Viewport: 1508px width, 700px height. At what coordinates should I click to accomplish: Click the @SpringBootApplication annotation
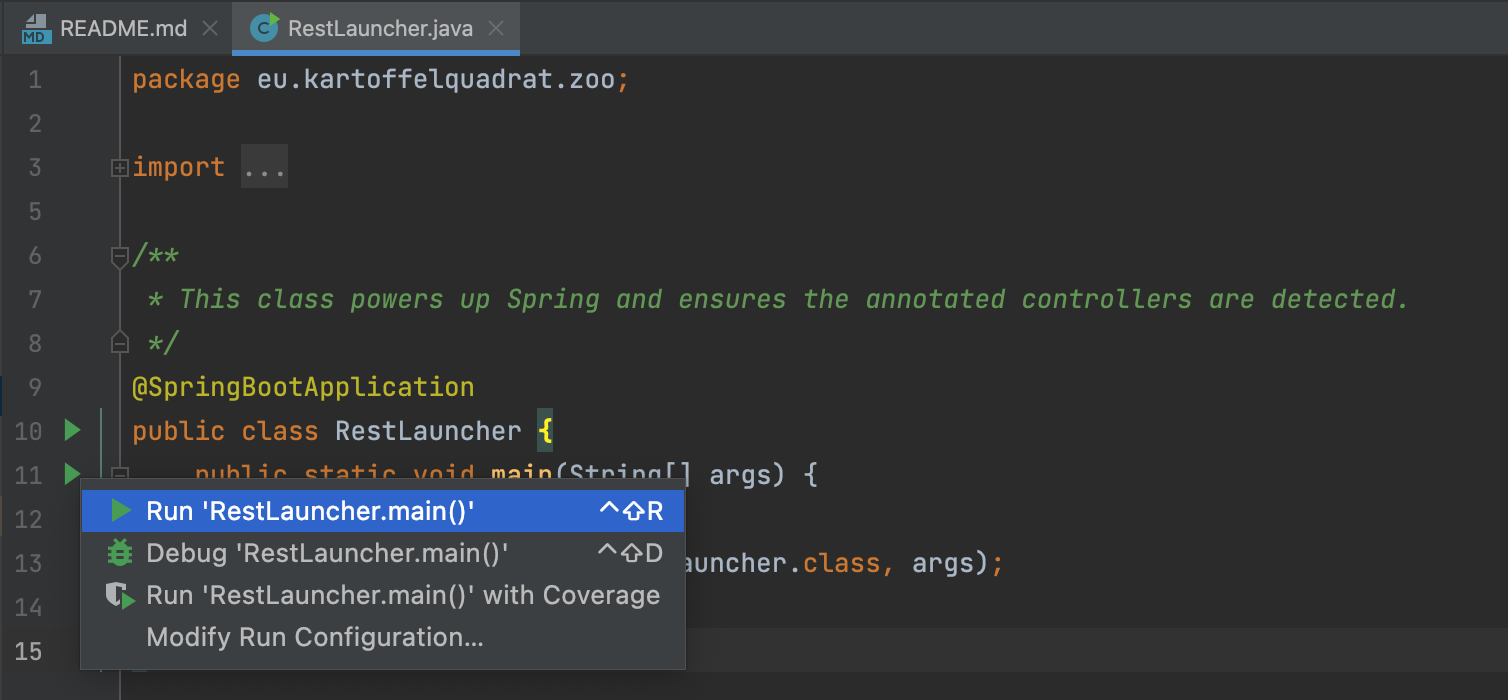tap(303, 387)
